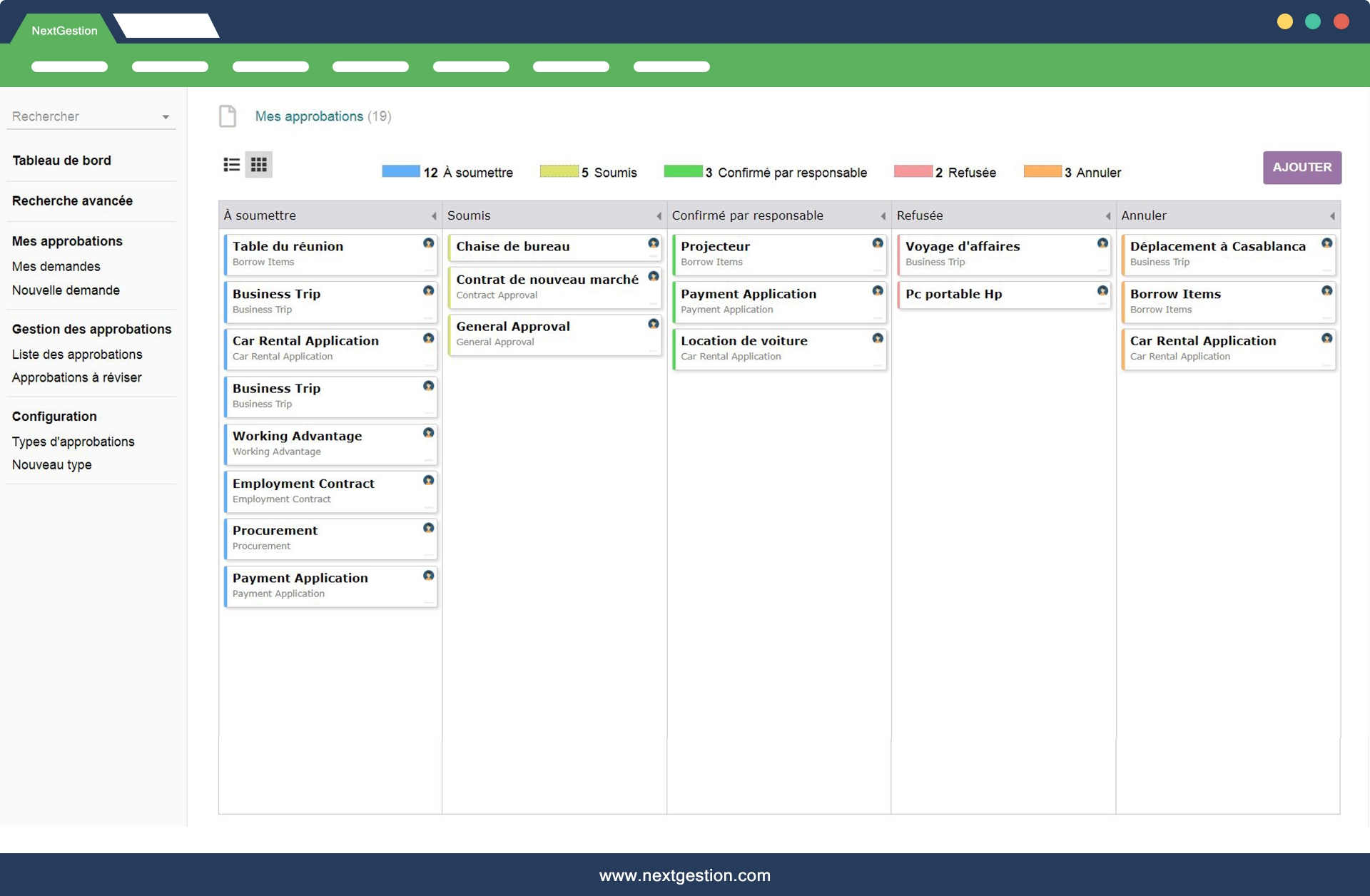
Task: Click avatar icon on Chaise de bureau card
Action: click(653, 243)
